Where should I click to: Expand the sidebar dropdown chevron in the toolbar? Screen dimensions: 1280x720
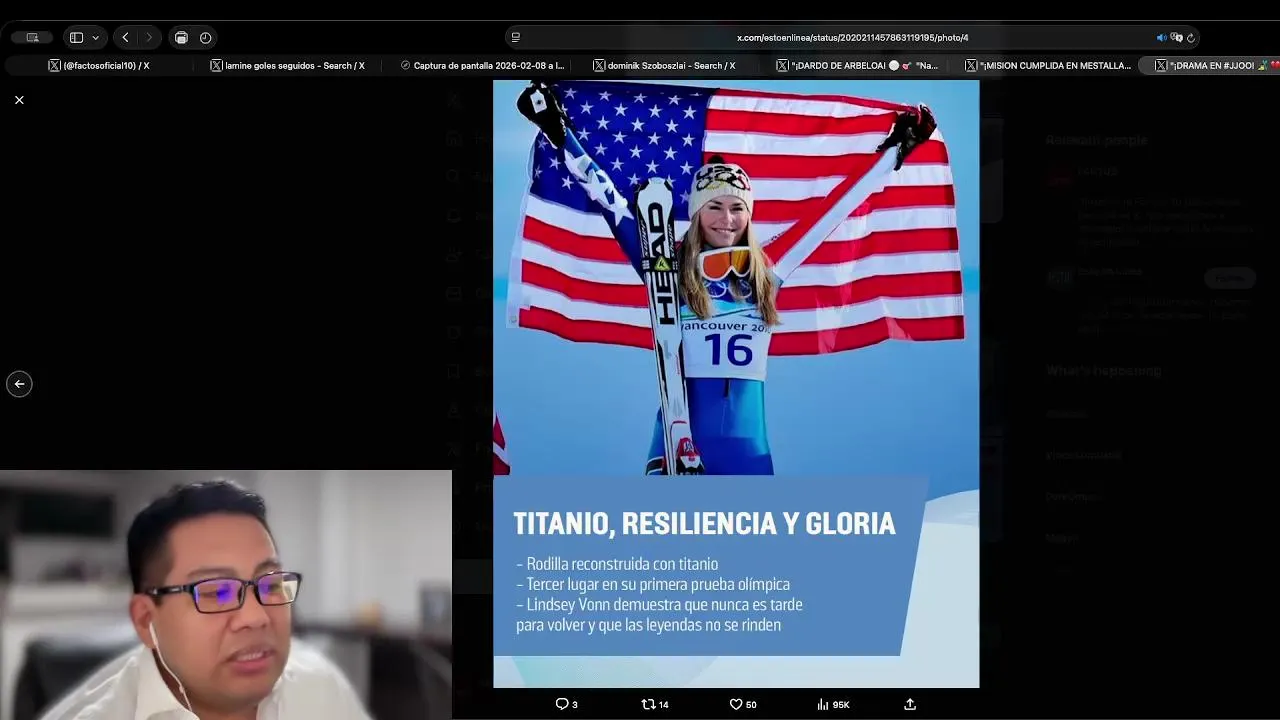[96, 38]
